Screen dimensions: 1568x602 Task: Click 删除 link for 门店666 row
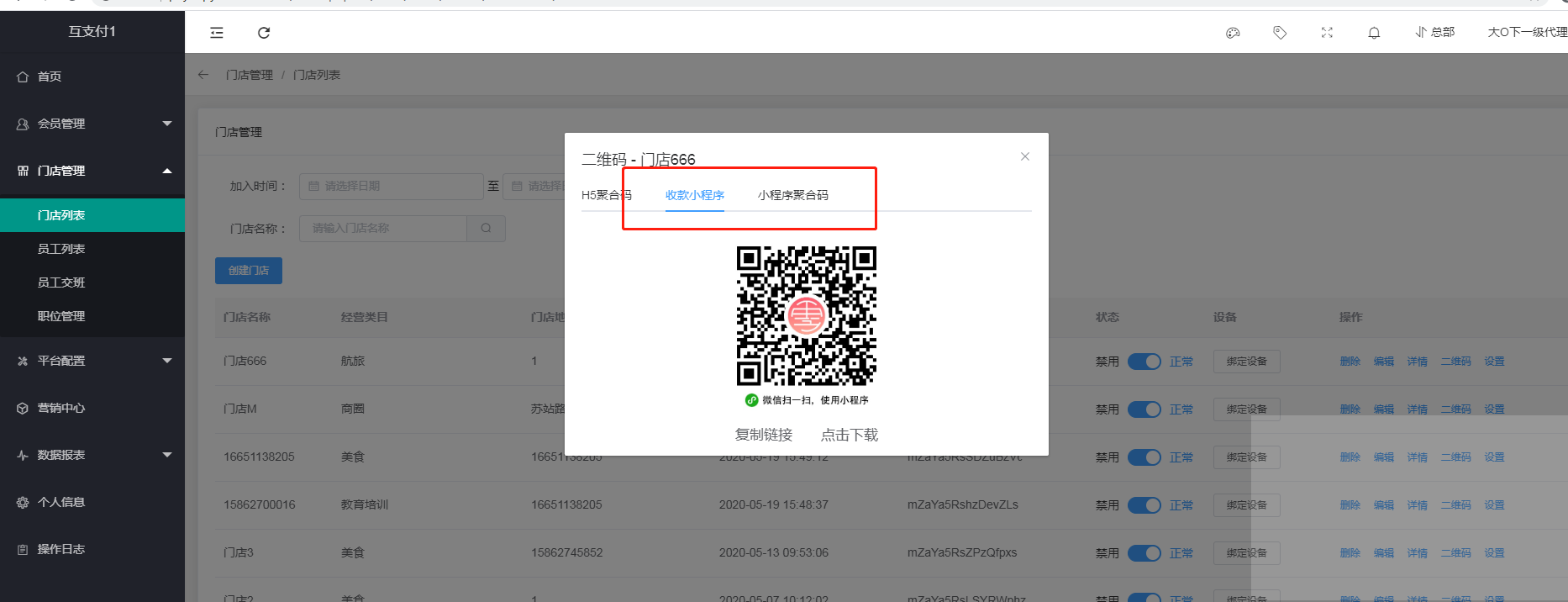point(1350,362)
